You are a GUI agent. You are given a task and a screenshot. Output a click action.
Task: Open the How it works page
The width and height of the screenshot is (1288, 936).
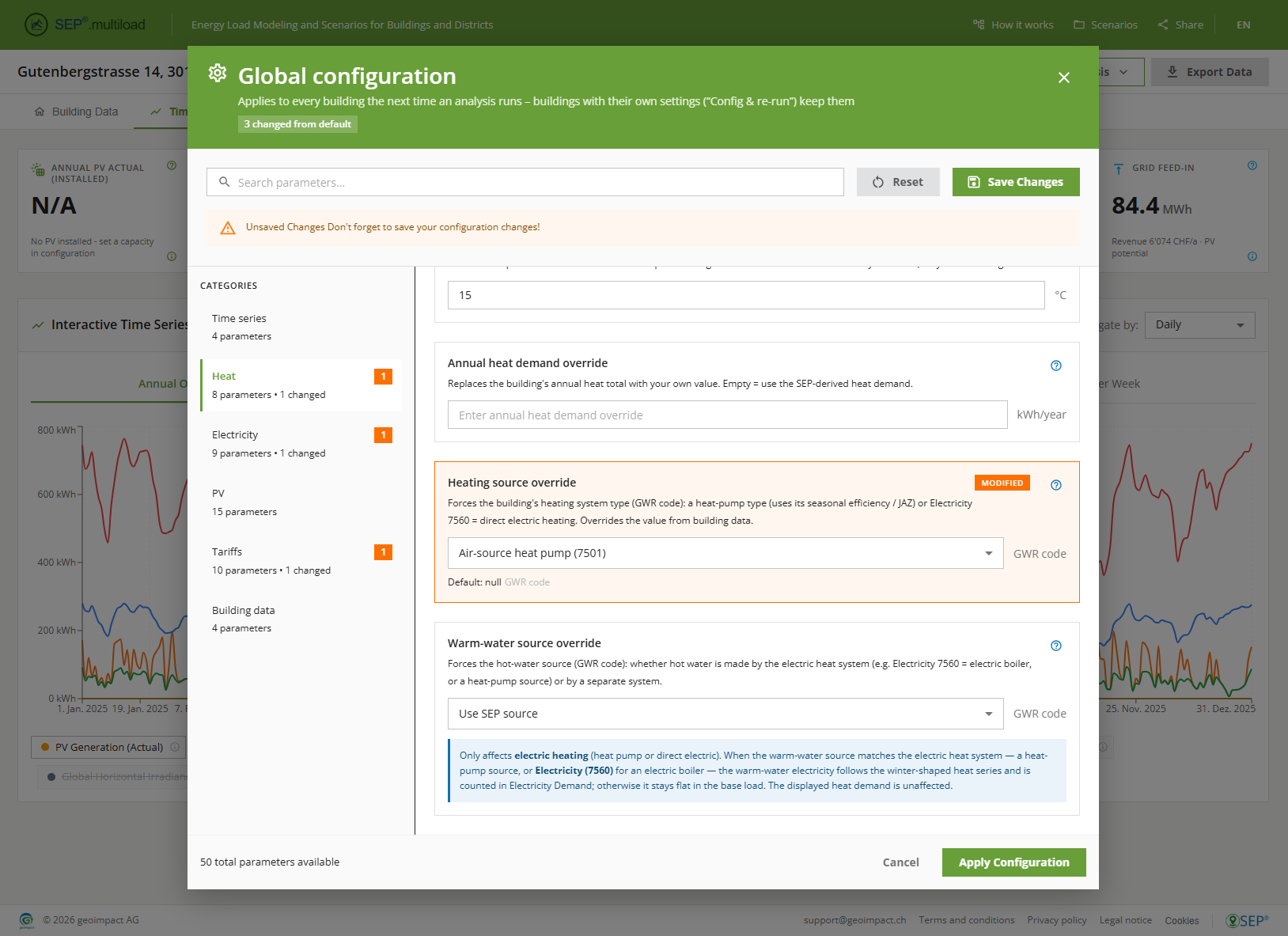click(x=1013, y=25)
